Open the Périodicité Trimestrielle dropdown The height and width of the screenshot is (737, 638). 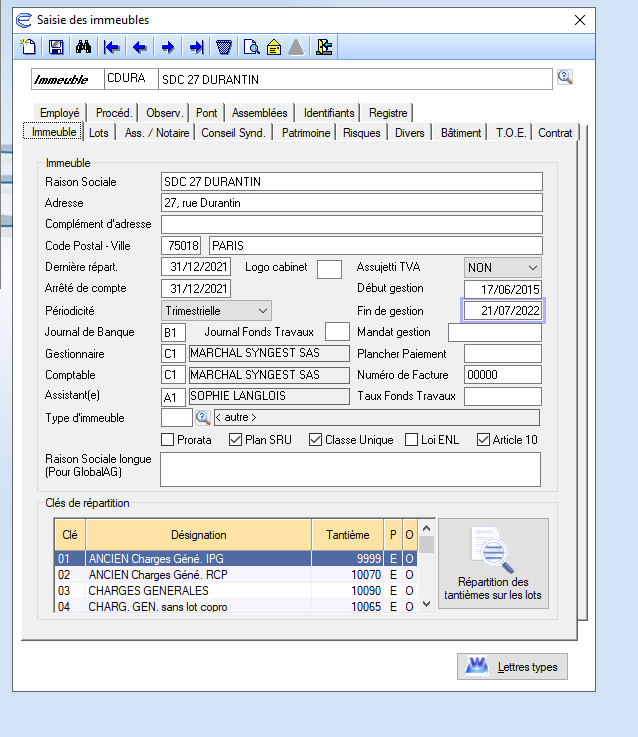[x=216, y=311]
